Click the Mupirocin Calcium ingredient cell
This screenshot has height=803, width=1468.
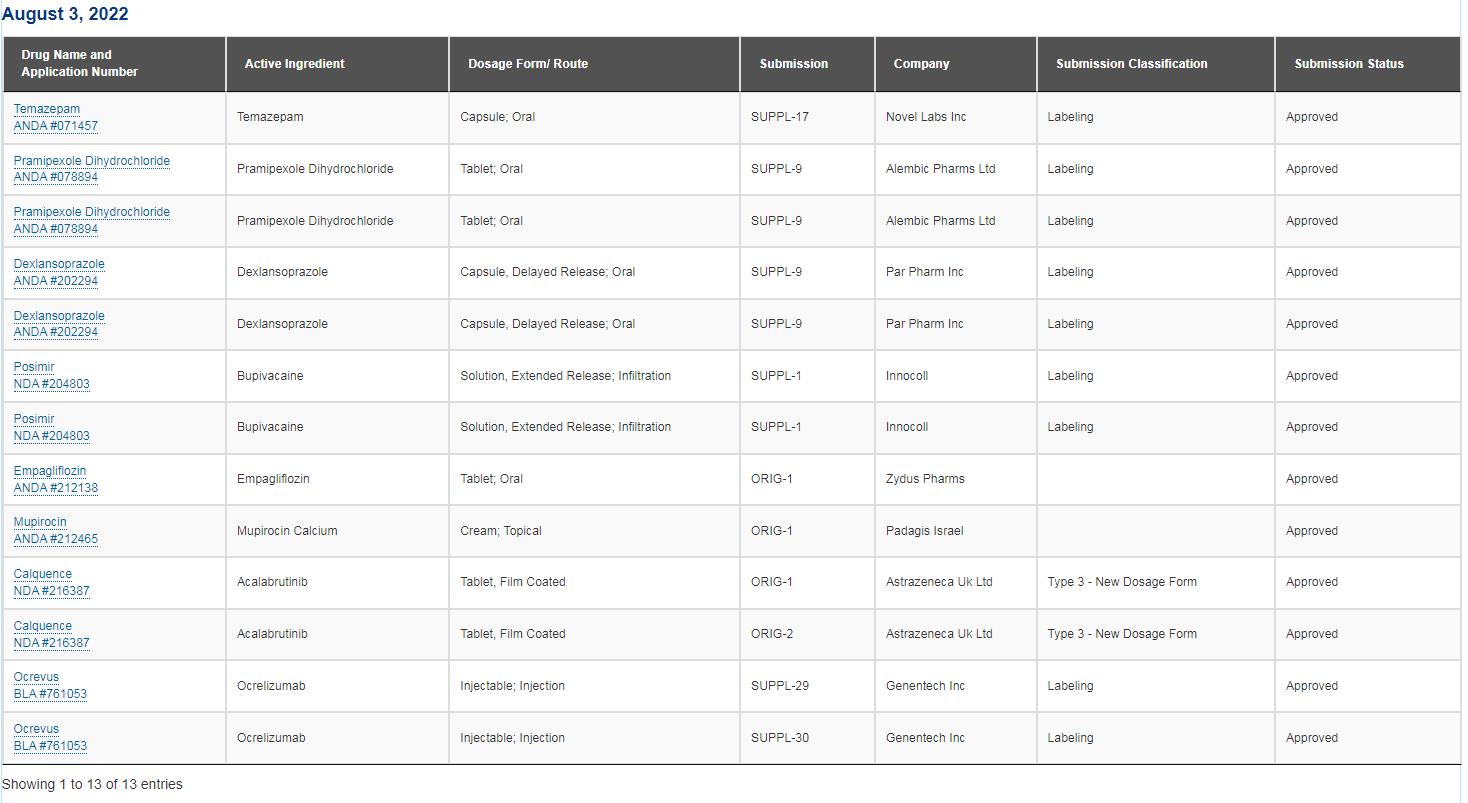point(287,531)
